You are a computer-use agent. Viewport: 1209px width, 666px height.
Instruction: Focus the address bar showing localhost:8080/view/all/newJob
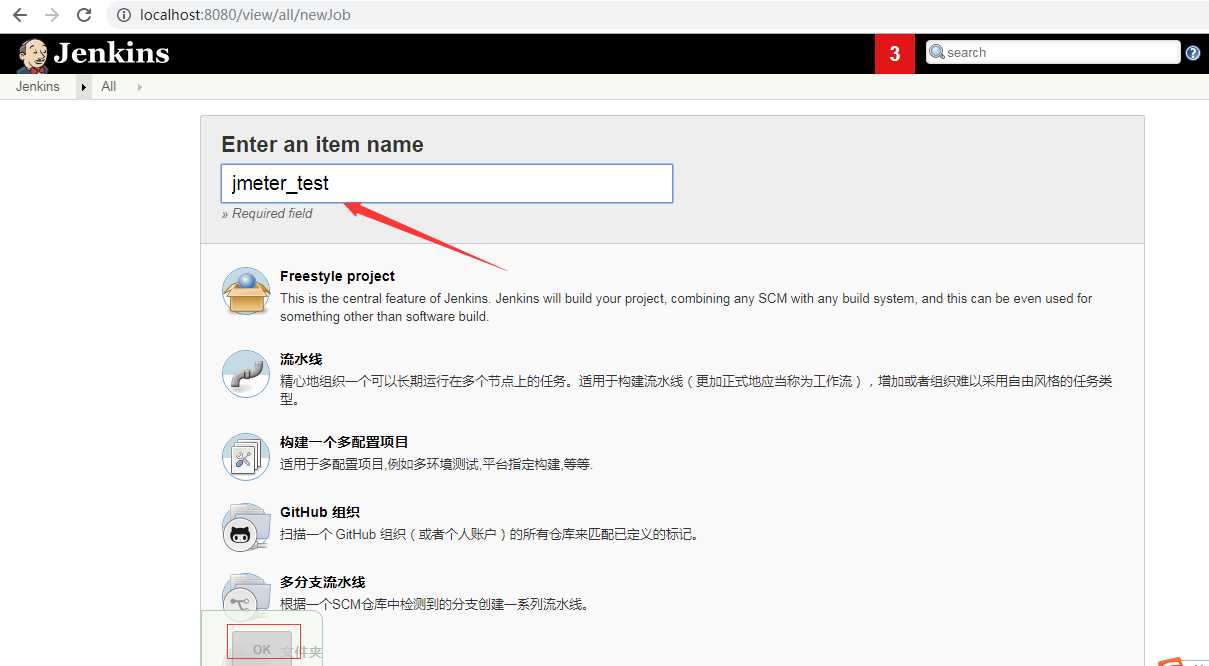[245, 15]
